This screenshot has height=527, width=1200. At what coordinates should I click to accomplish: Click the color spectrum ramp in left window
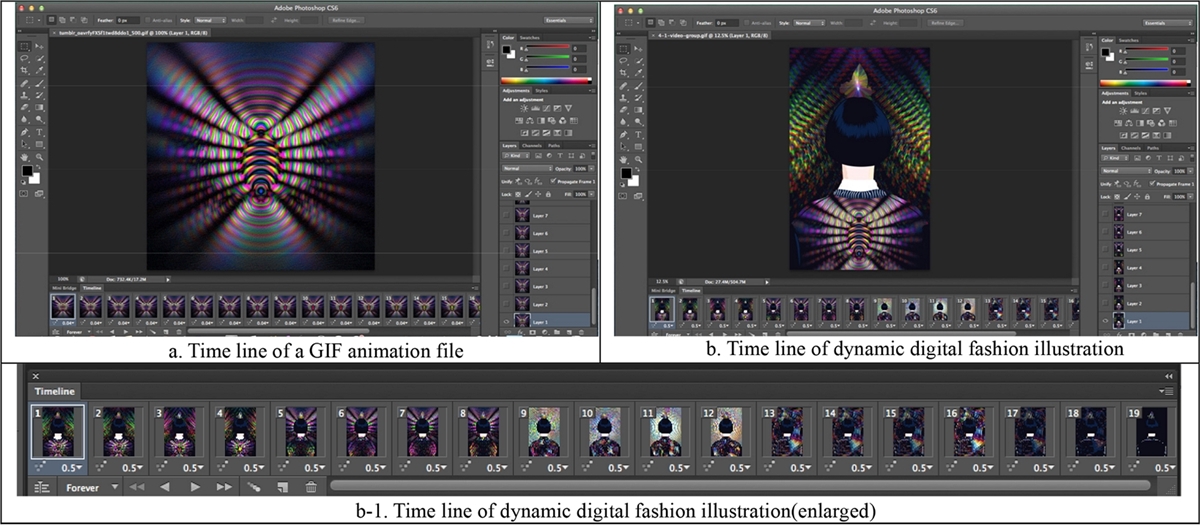(545, 80)
